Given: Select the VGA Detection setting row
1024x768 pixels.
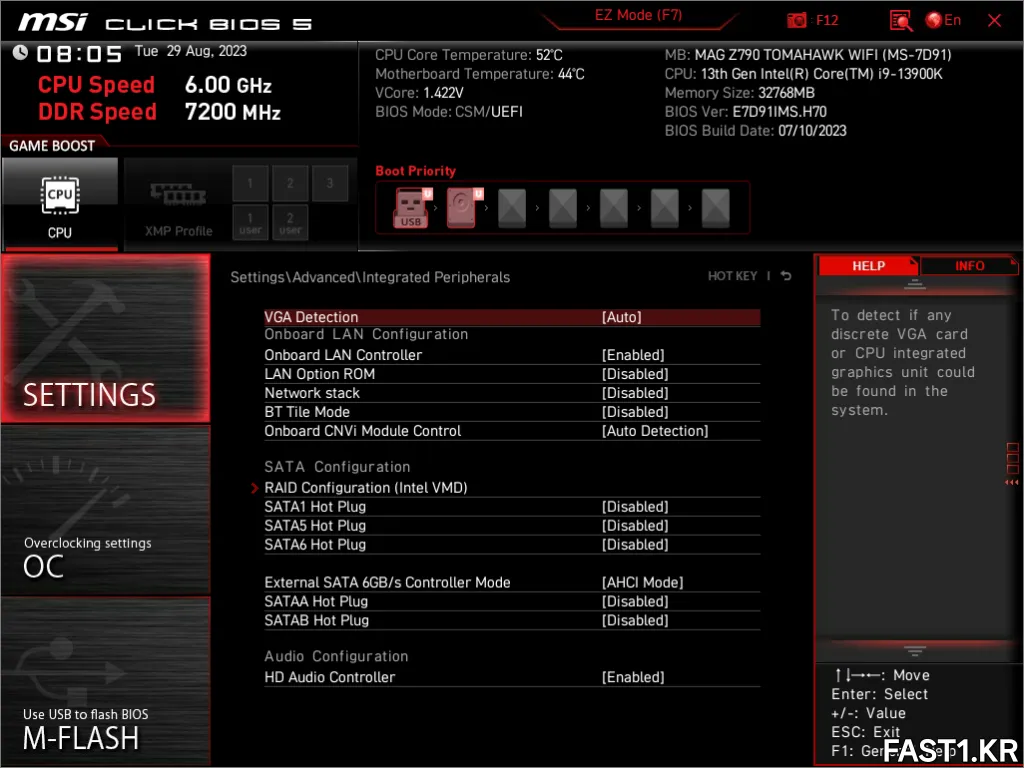Looking at the screenshot, I should [x=512, y=317].
